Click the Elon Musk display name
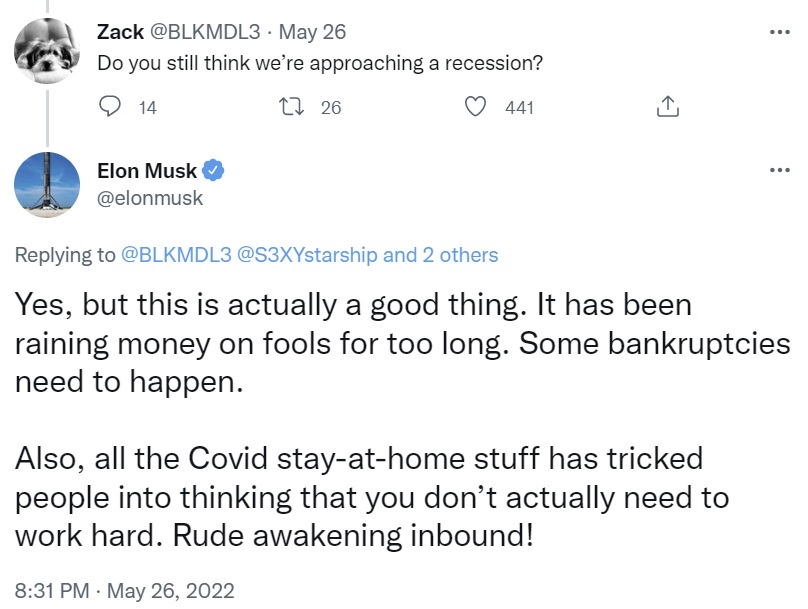The height and width of the screenshot is (609, 808). pyautogui.click(x=147, y=171)
